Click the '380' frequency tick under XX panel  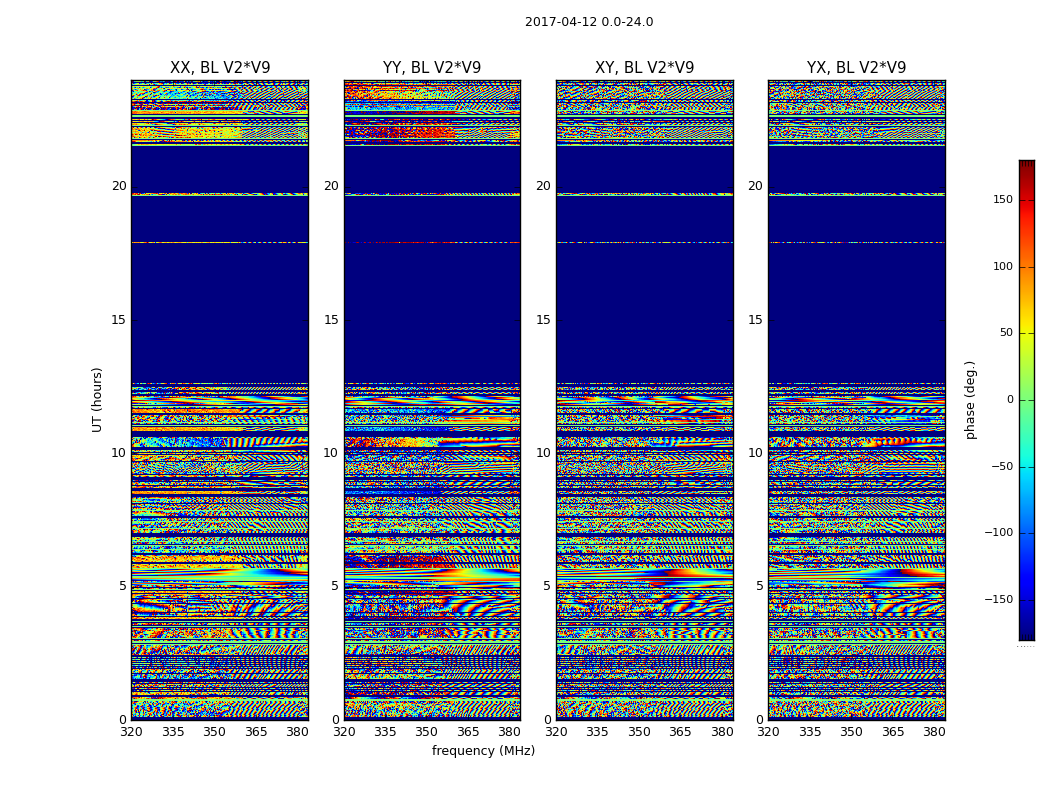pos(297,732)
